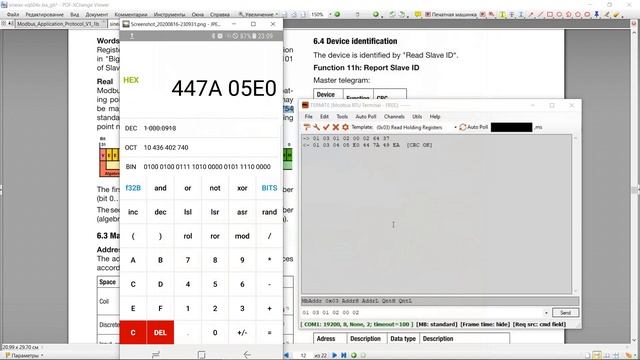The image size is (640, 360).
Task: Click the red DEL button
Action: [x=160, y=332]
